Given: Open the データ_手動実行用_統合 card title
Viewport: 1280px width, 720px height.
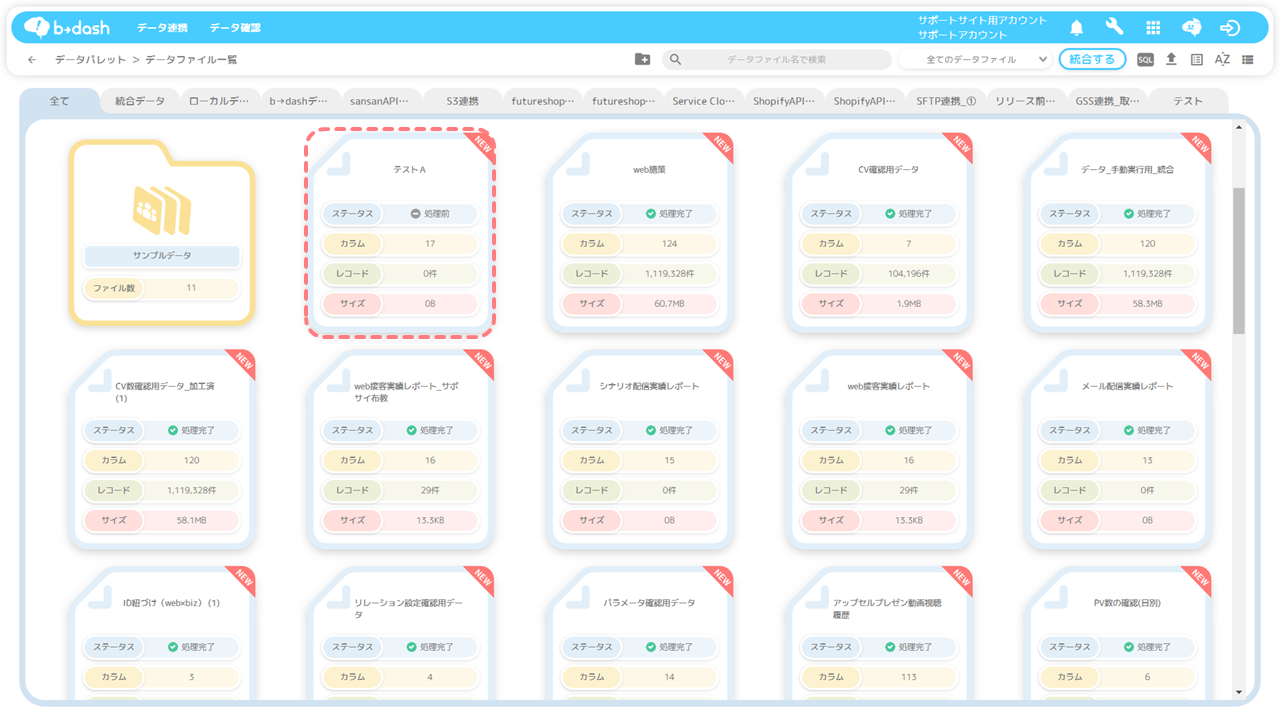Looking at the screenshot, I should click(1127, 170).
